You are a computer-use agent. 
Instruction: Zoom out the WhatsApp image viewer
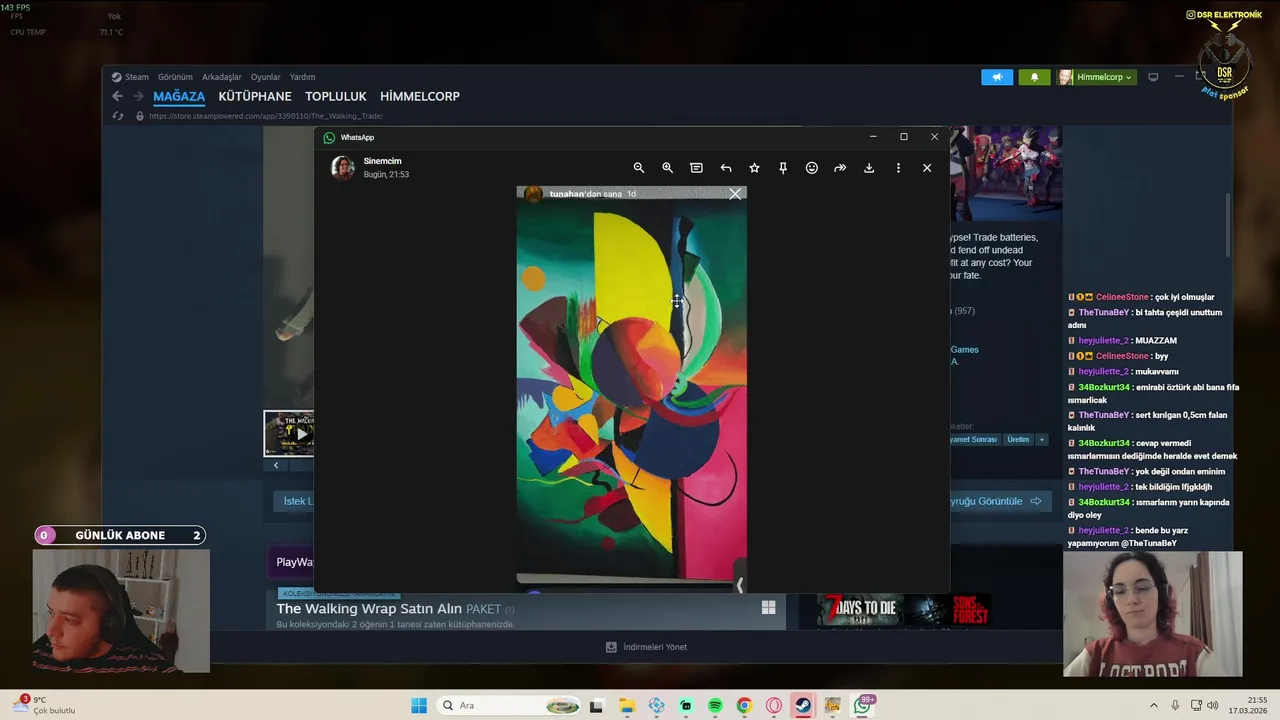639,168
